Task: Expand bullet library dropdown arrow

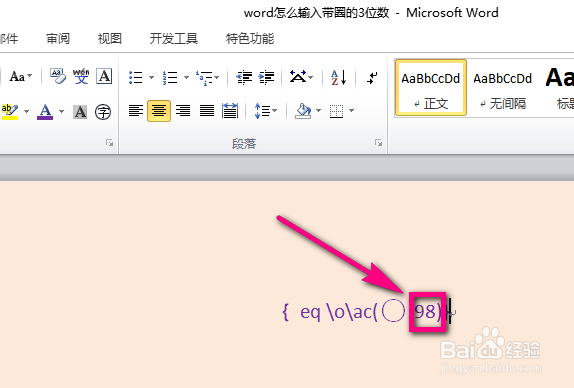Action: pyautogui.click(x=151, y=77)
